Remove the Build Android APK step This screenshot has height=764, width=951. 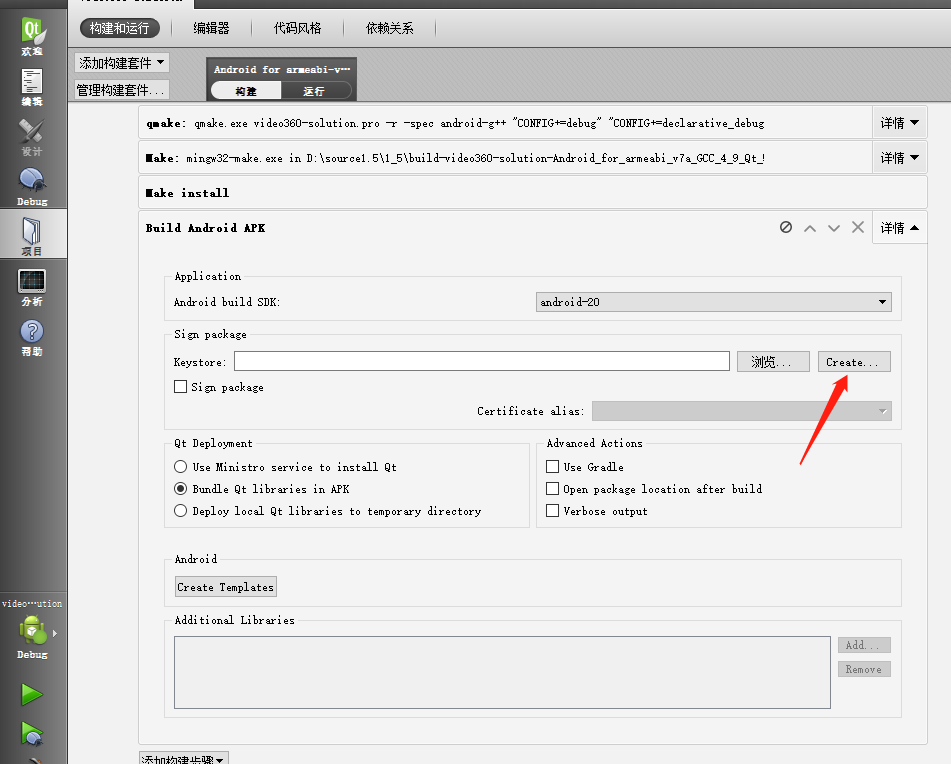click(x=858, y=227)
